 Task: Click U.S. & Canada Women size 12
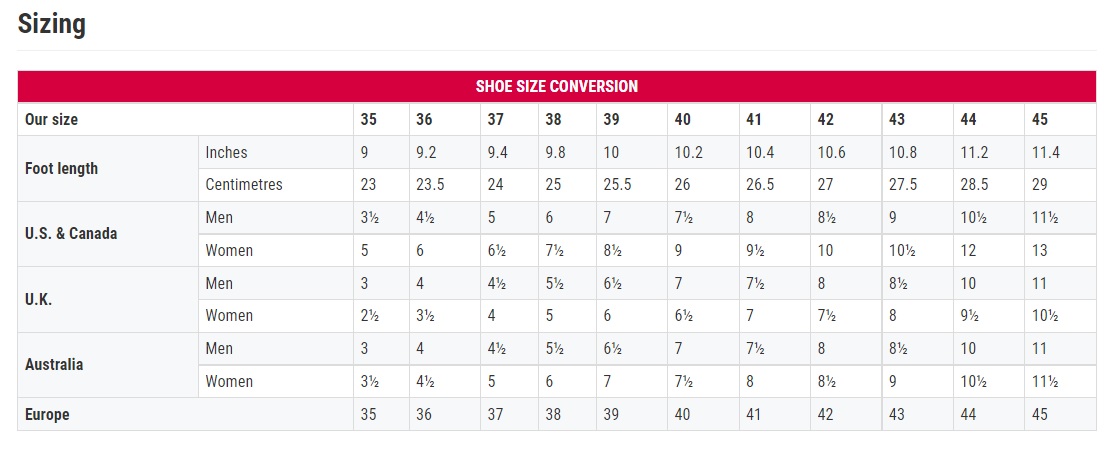(968, 250)
